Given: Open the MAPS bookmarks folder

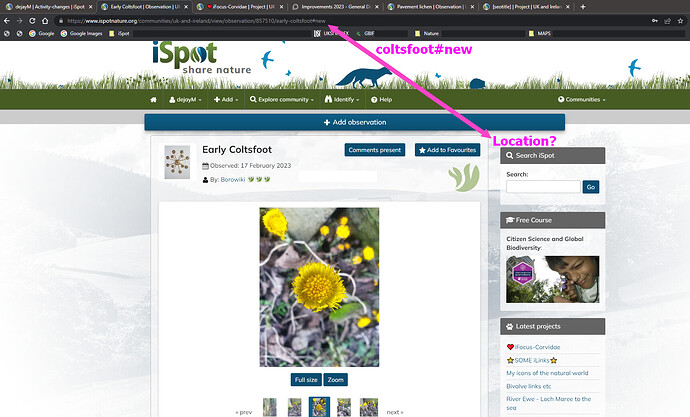Looking at the screenshot, I should 540,33.
